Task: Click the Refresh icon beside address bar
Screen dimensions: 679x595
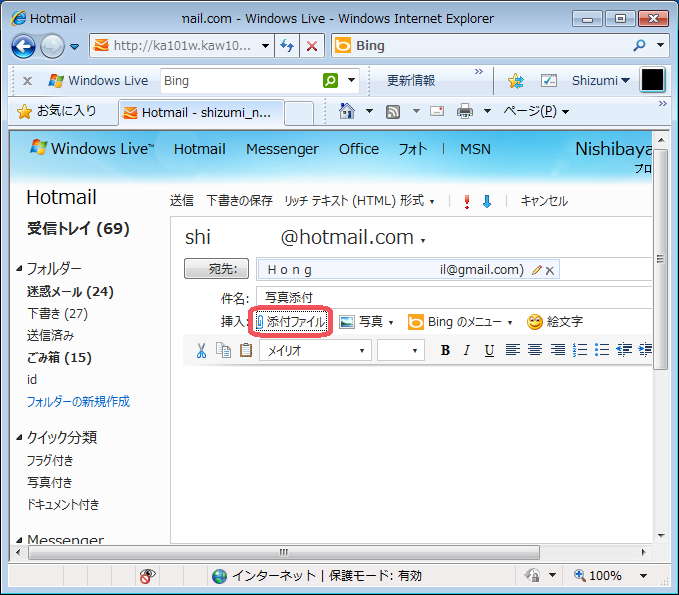Action: 287,45
